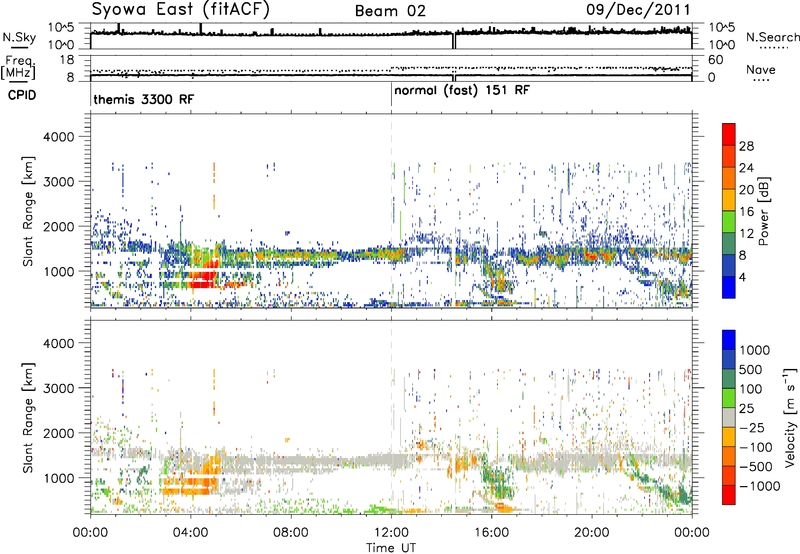Click the 'Beam 02' label
800x554 pixels.
coord(390,11)
